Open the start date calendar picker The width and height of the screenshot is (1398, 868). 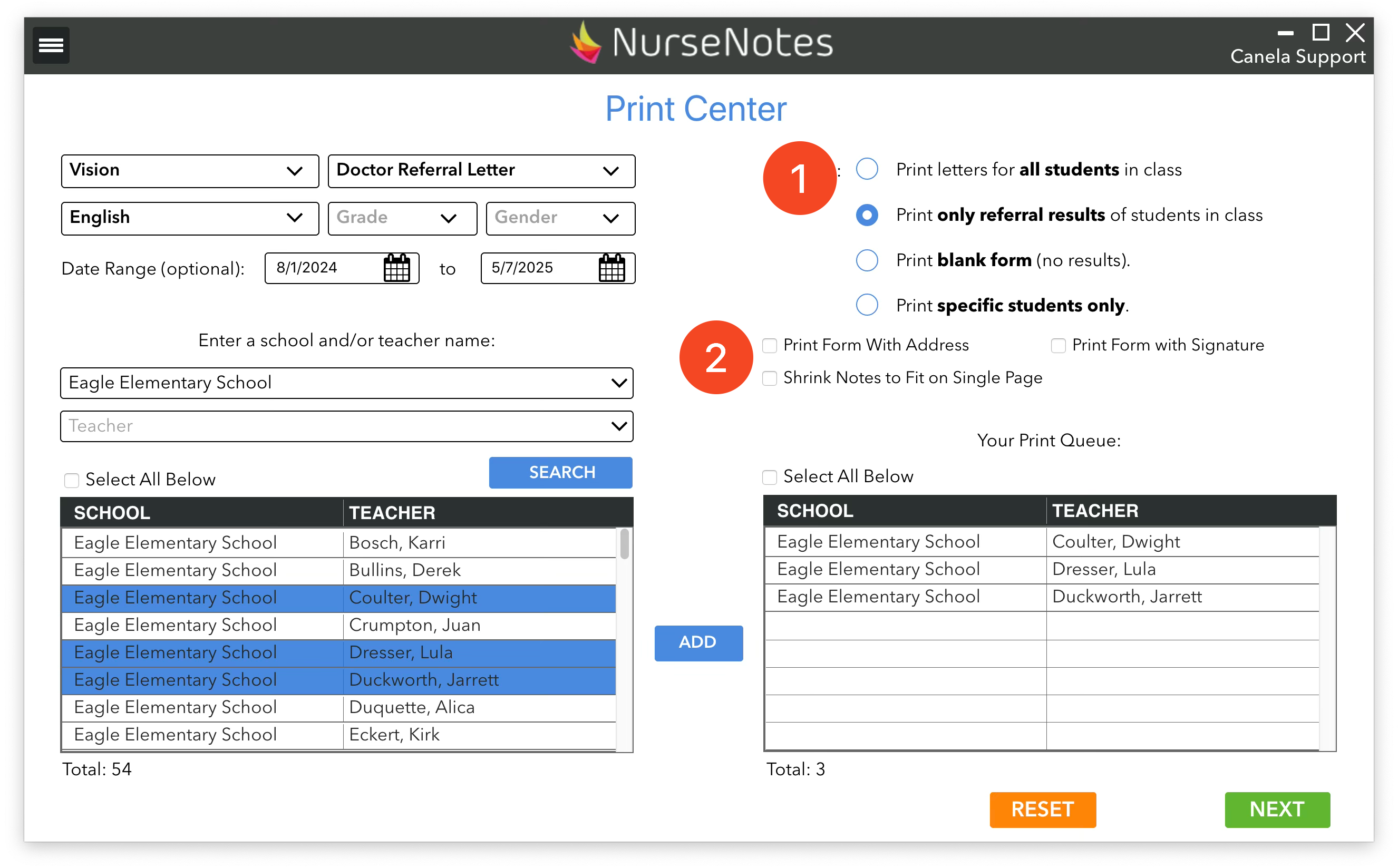pos(396,268)
